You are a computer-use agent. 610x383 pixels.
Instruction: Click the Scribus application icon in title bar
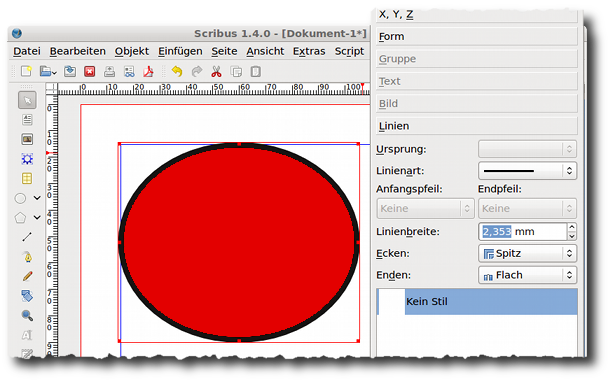pos(17,33)
